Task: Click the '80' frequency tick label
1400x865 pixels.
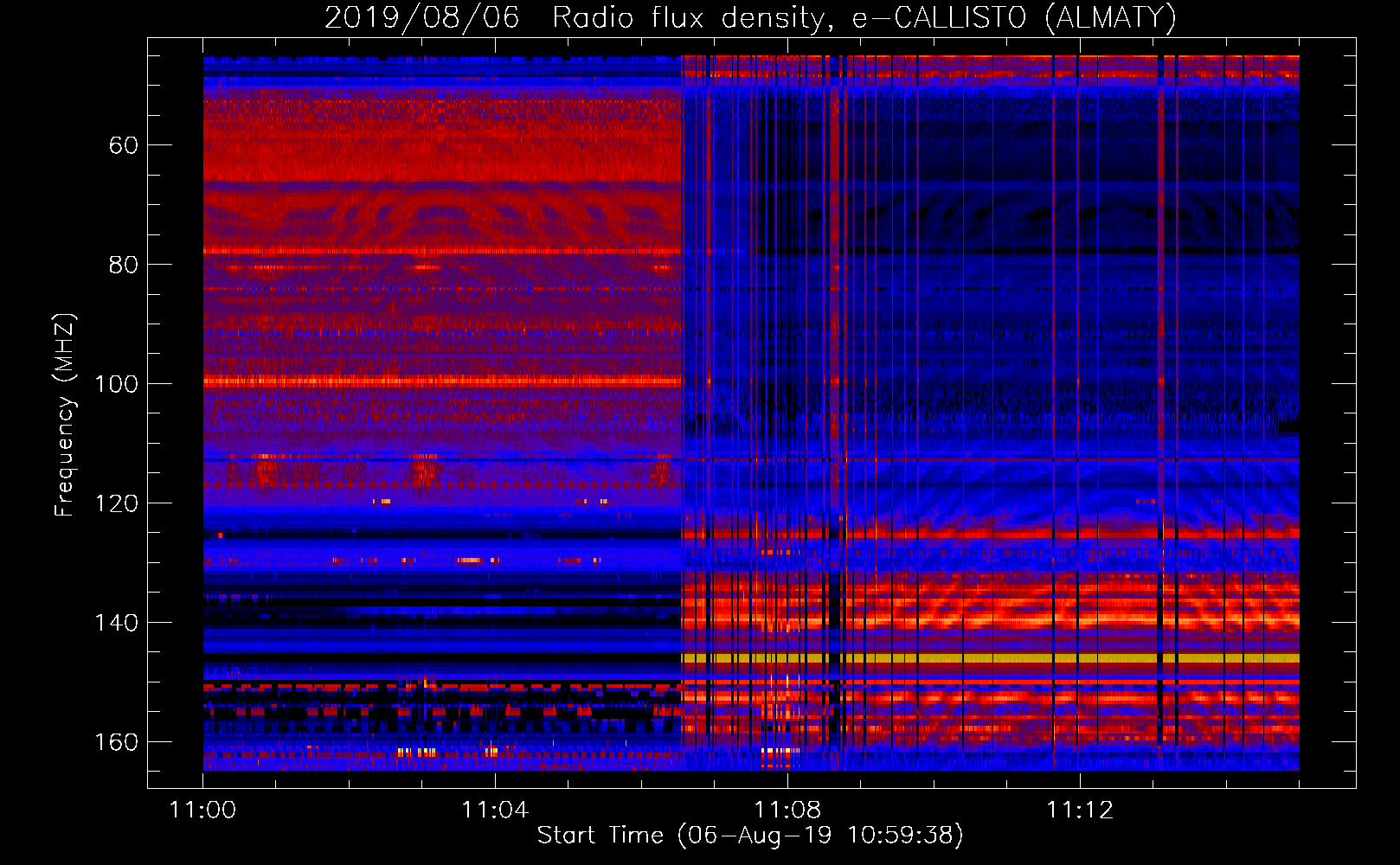Action: (x=124, y=265)
